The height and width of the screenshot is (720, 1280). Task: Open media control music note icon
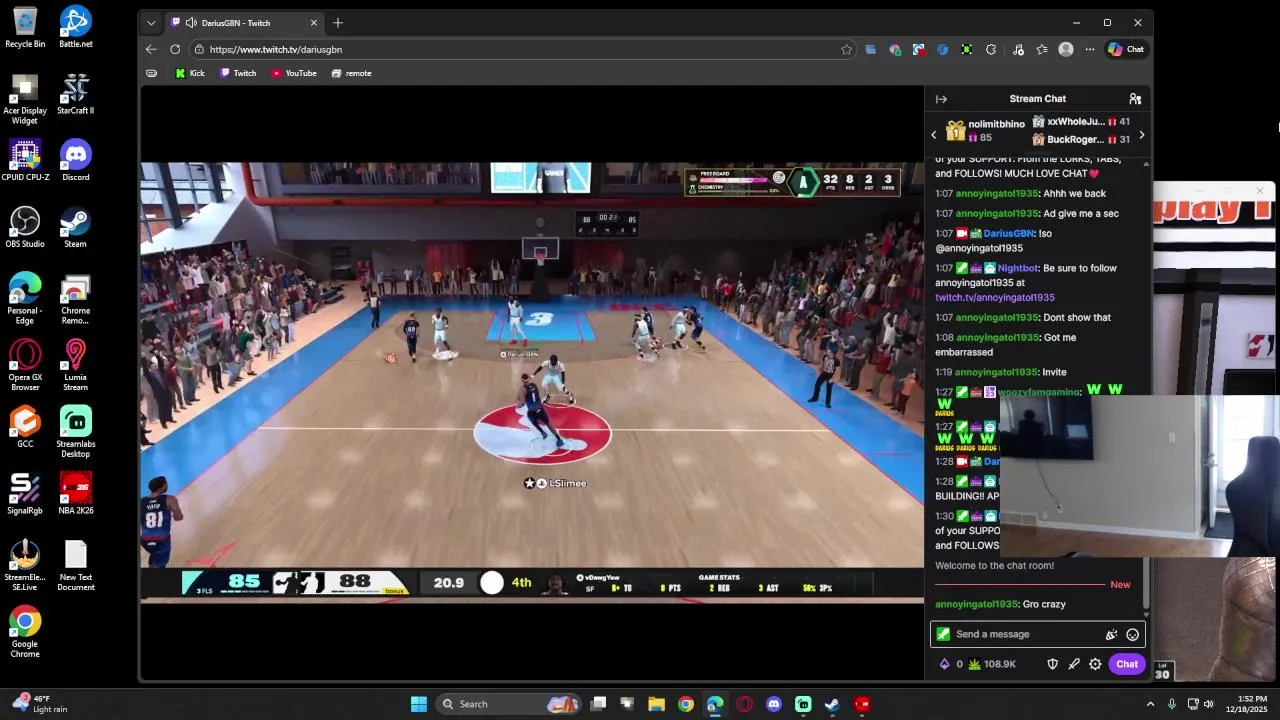[x=1018, y=49]
